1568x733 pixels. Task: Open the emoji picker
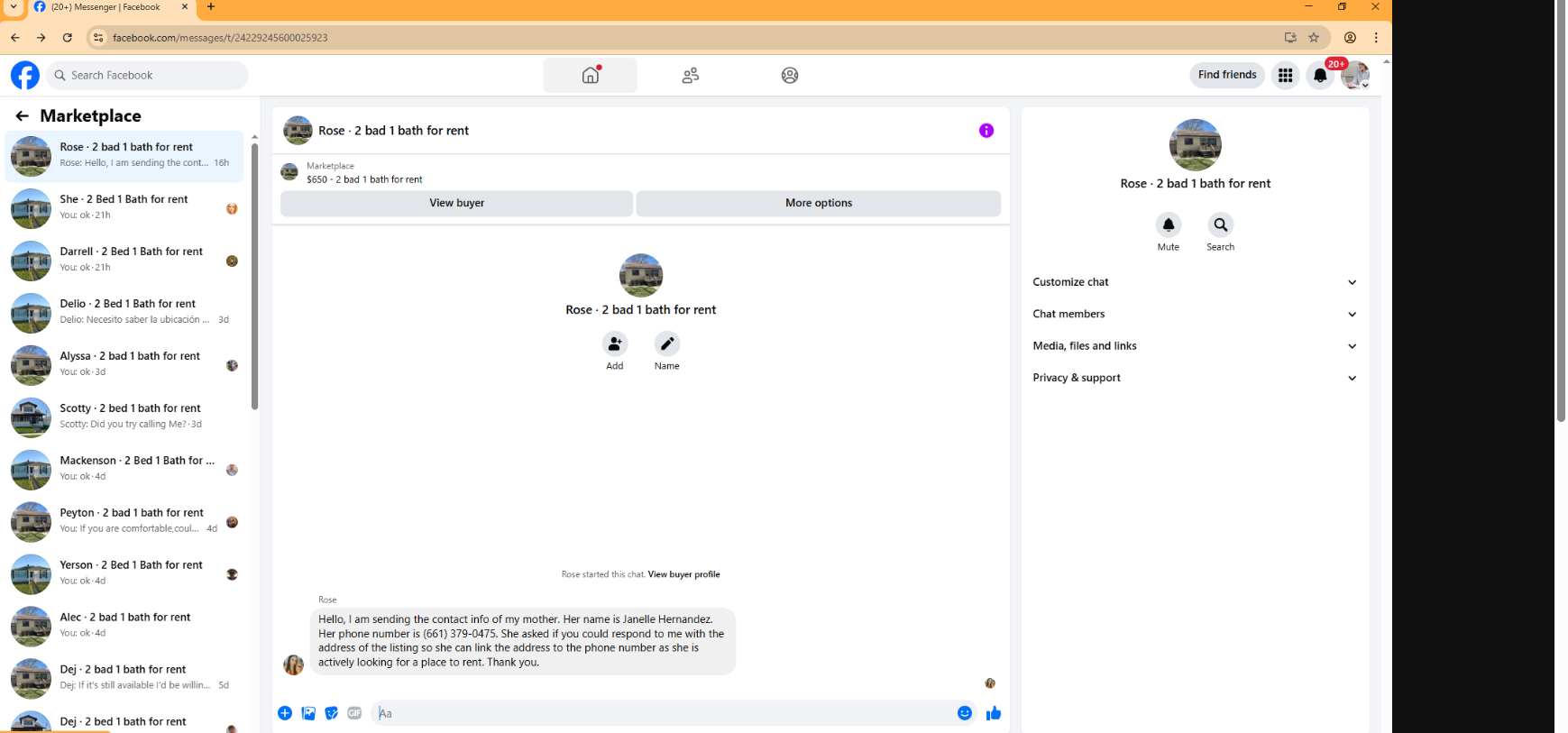click(x=965, y=713)
